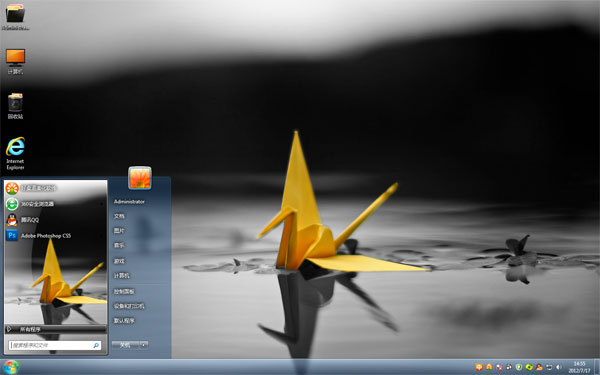Click the search magnifier icon

[x=96, y=346]
